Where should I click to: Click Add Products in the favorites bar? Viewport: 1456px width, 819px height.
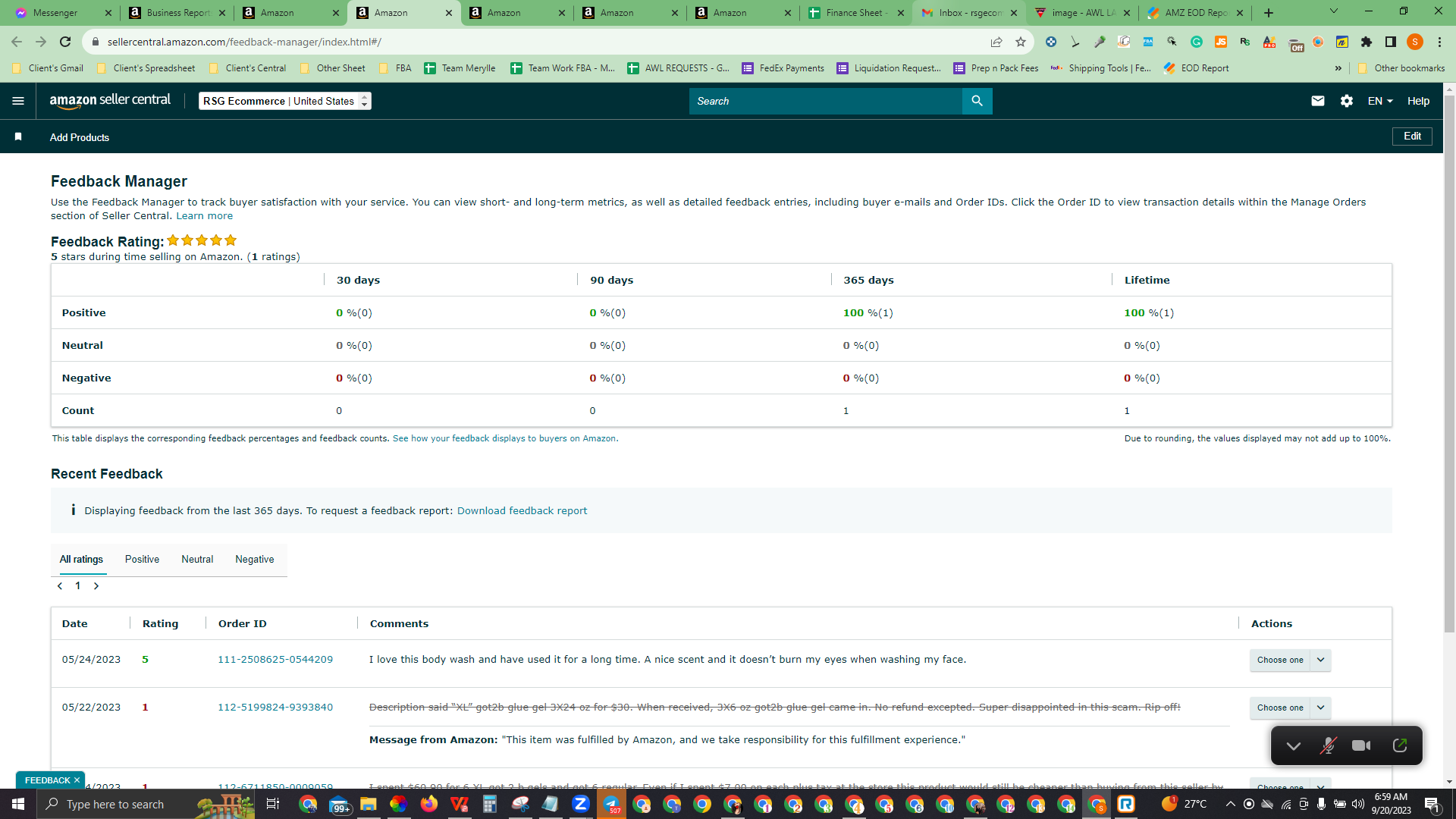click(x=80, y=137)
